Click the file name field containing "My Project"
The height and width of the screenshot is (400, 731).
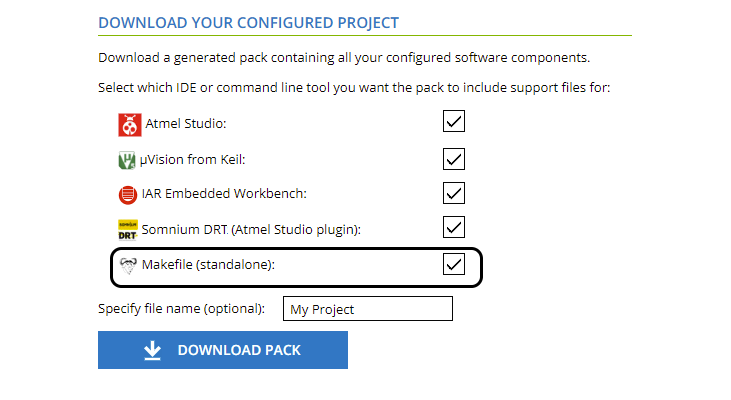(368, 309)
